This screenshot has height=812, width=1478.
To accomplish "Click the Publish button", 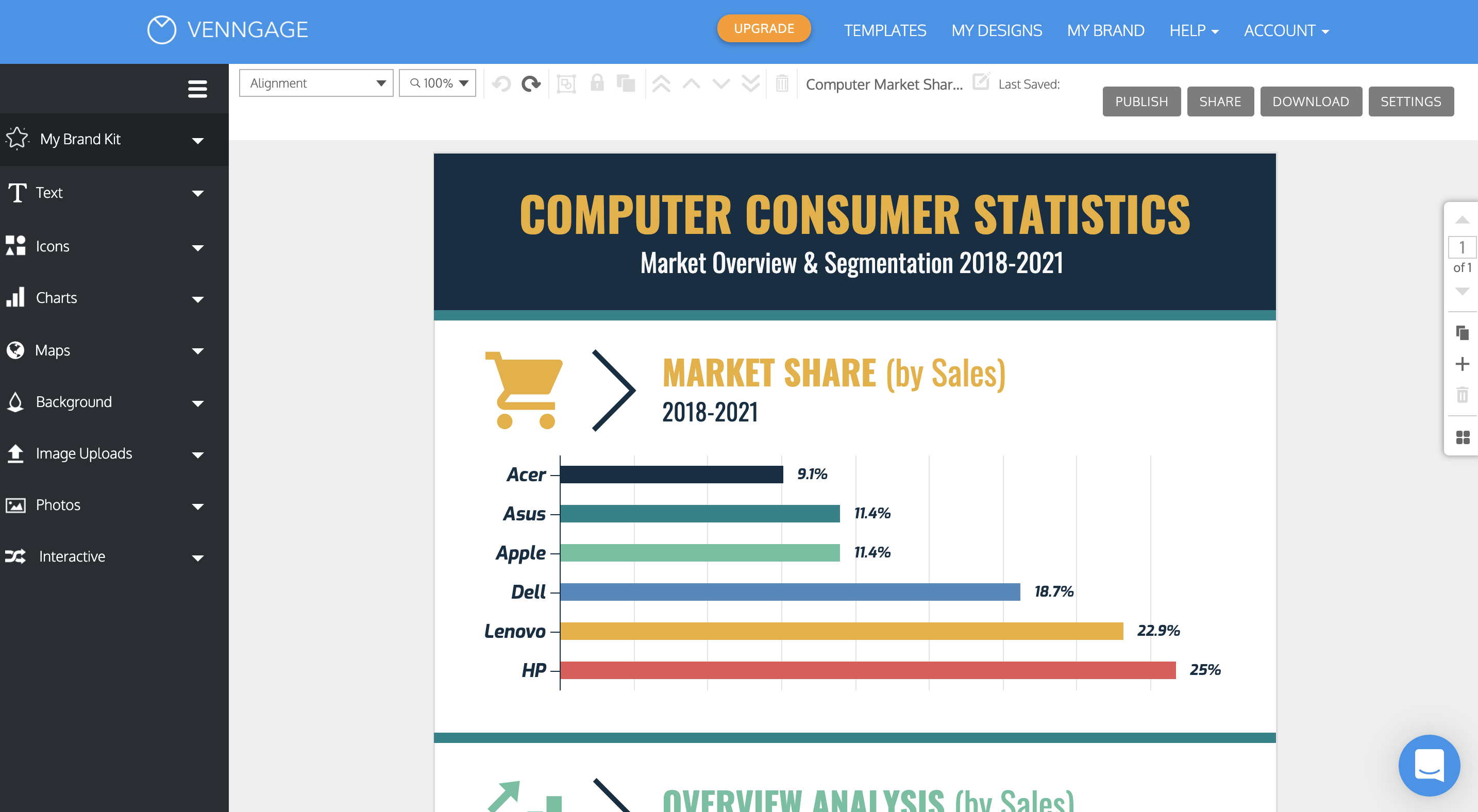I will tap(1140, 100).
